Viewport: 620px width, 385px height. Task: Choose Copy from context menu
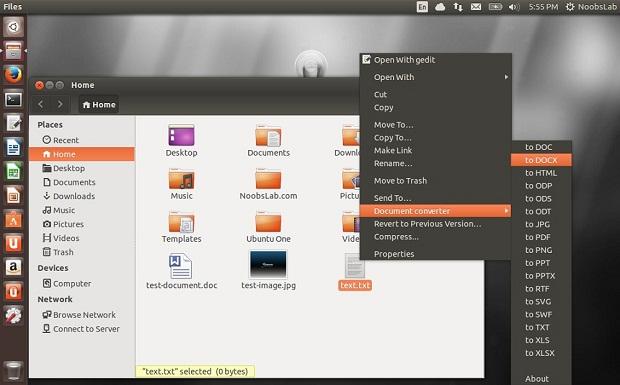(435, 108)
